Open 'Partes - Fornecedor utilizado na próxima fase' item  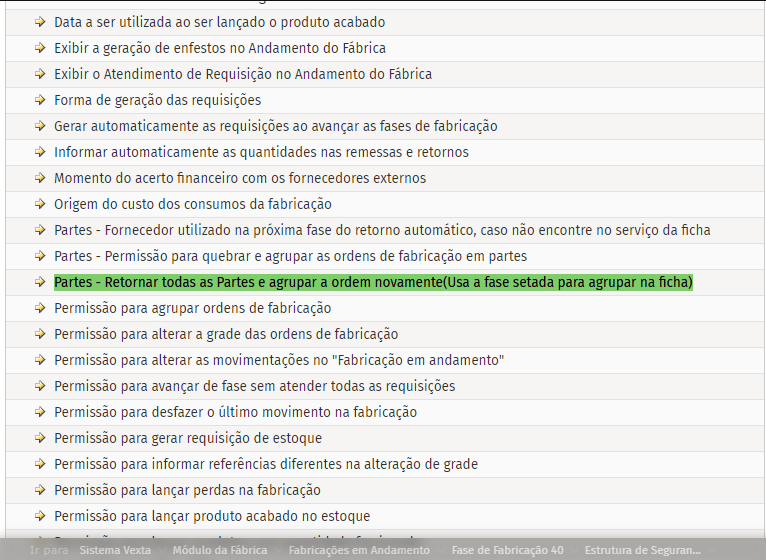pyautogui.click(x=382, y=230)
